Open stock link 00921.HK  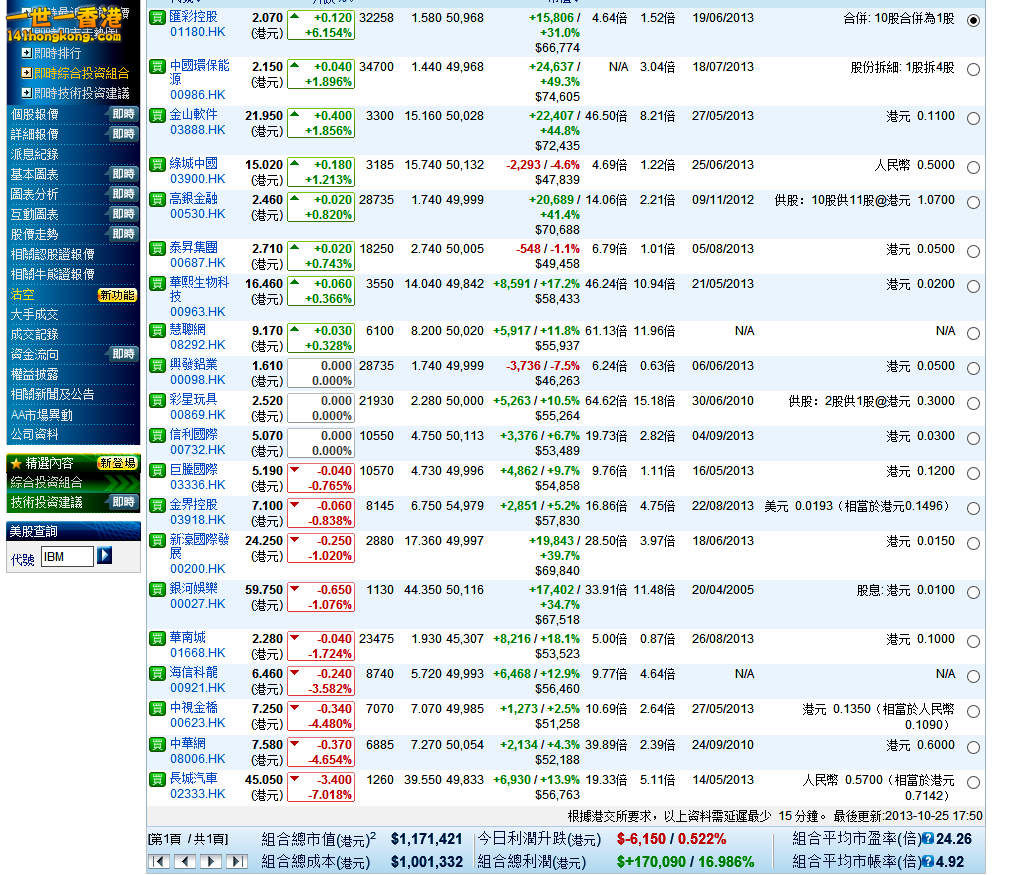pos(198,688)
